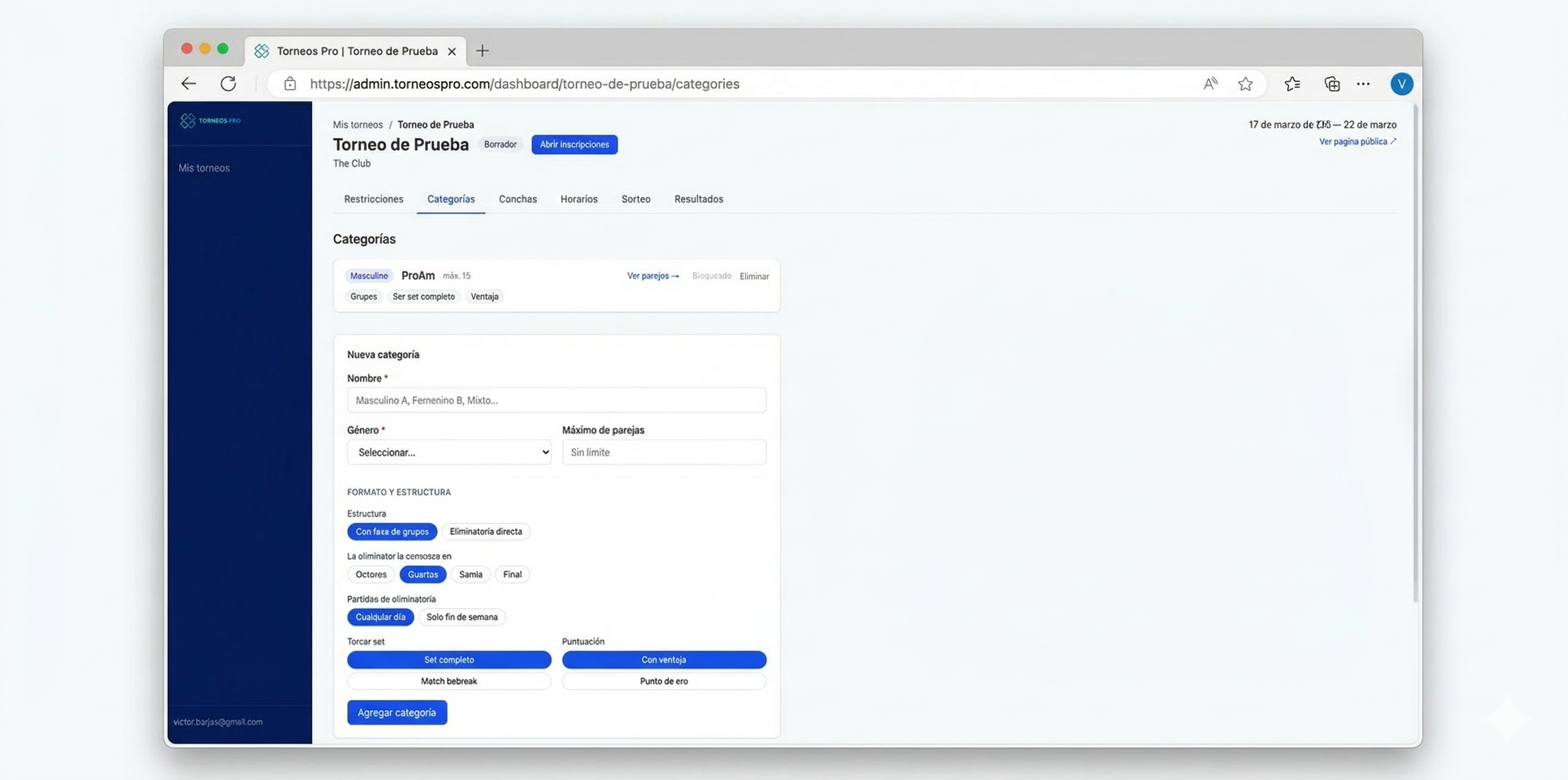Click the browser back arrow

click(189, 84)
